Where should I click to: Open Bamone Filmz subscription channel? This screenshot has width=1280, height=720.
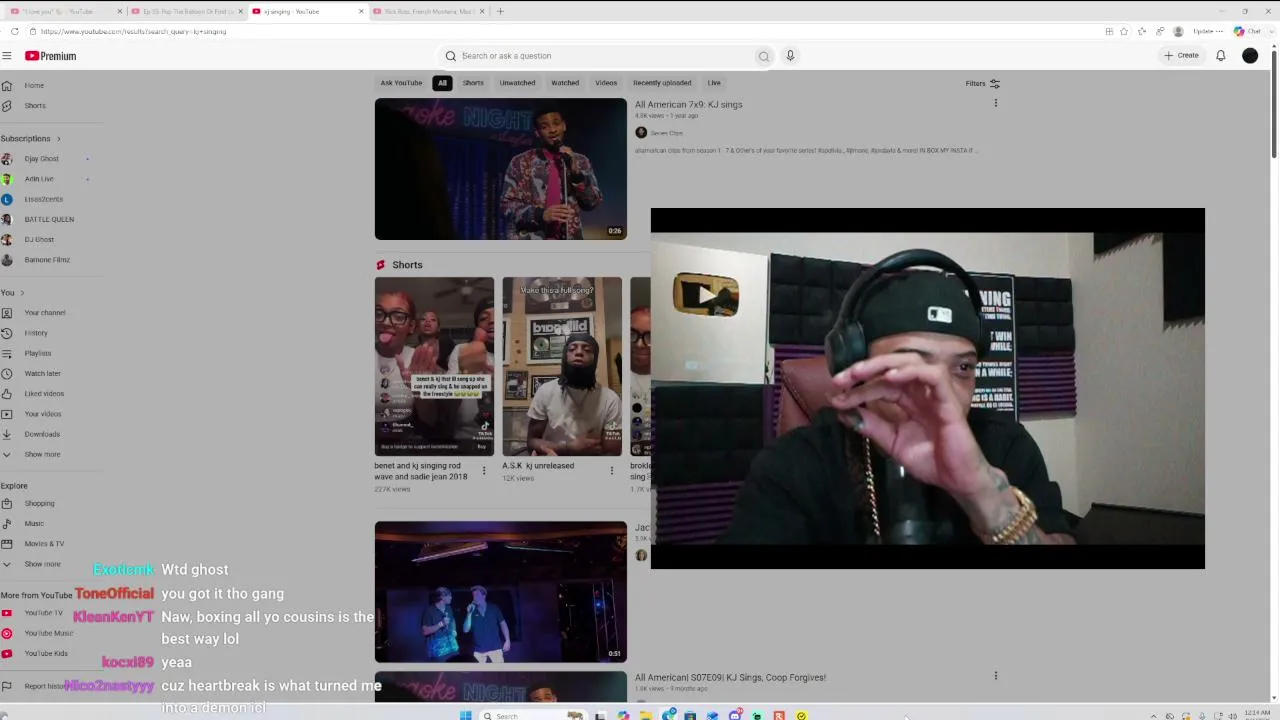tap(47, 260)
